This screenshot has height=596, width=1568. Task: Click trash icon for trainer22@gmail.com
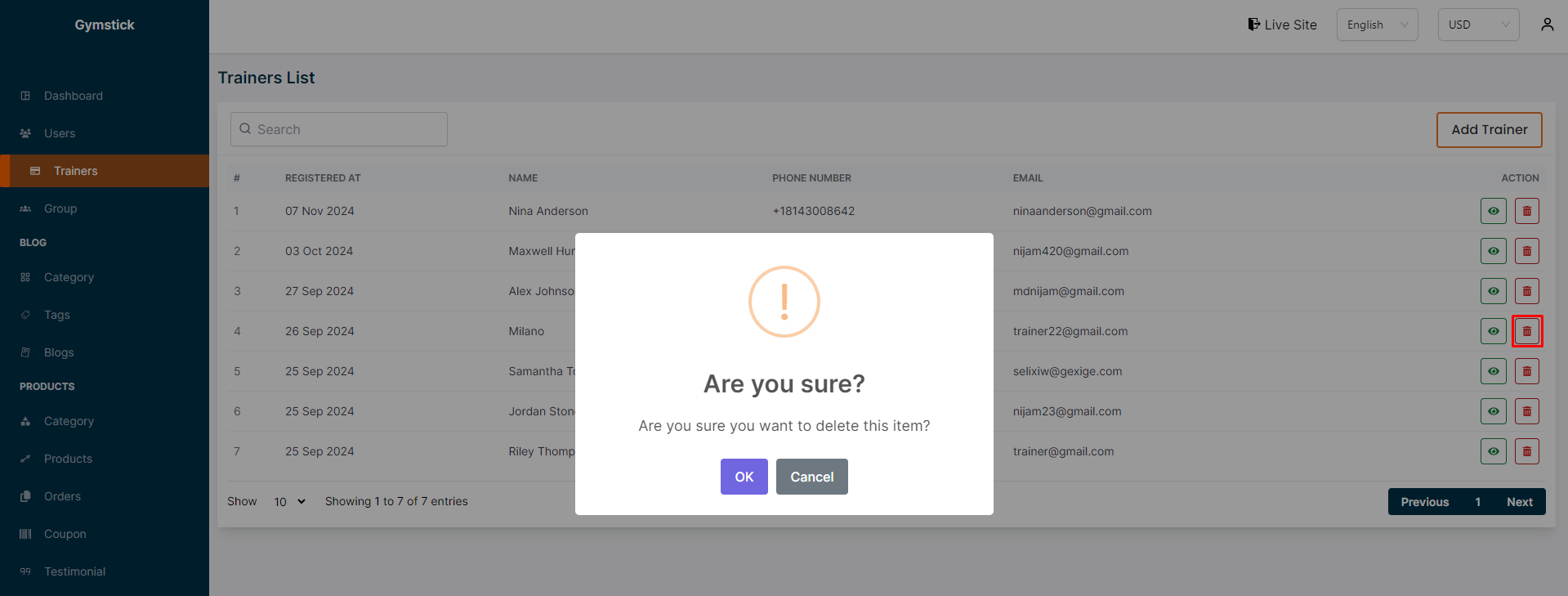(1526, 331)
